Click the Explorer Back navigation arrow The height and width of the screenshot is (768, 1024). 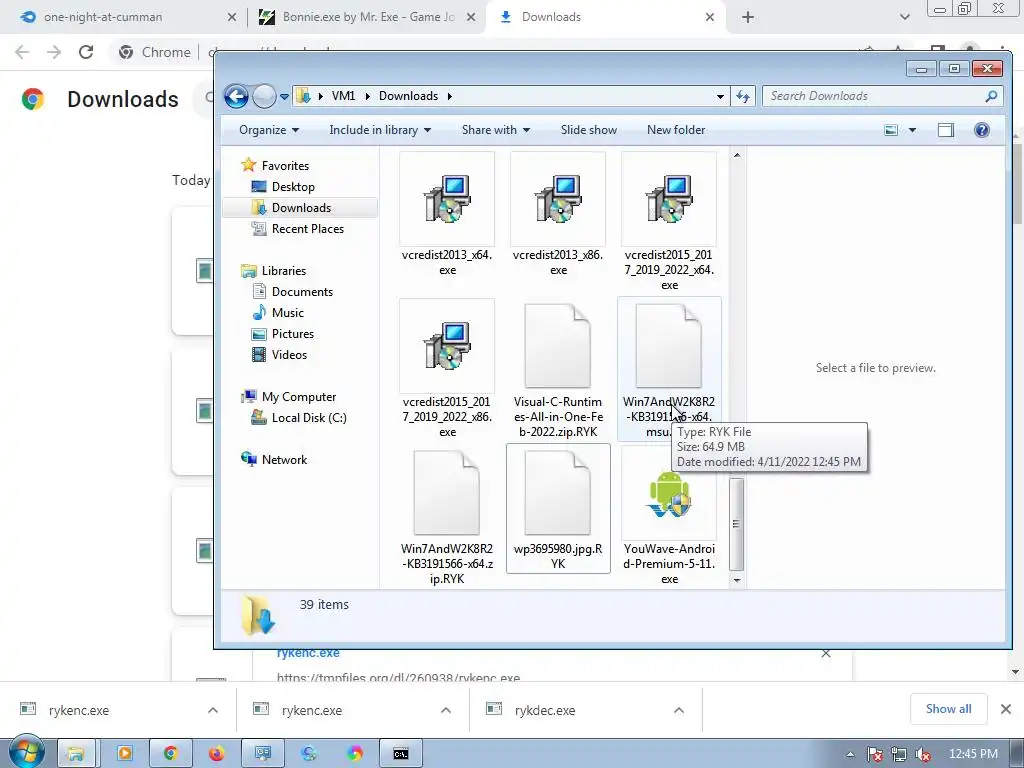click(236, 97)
